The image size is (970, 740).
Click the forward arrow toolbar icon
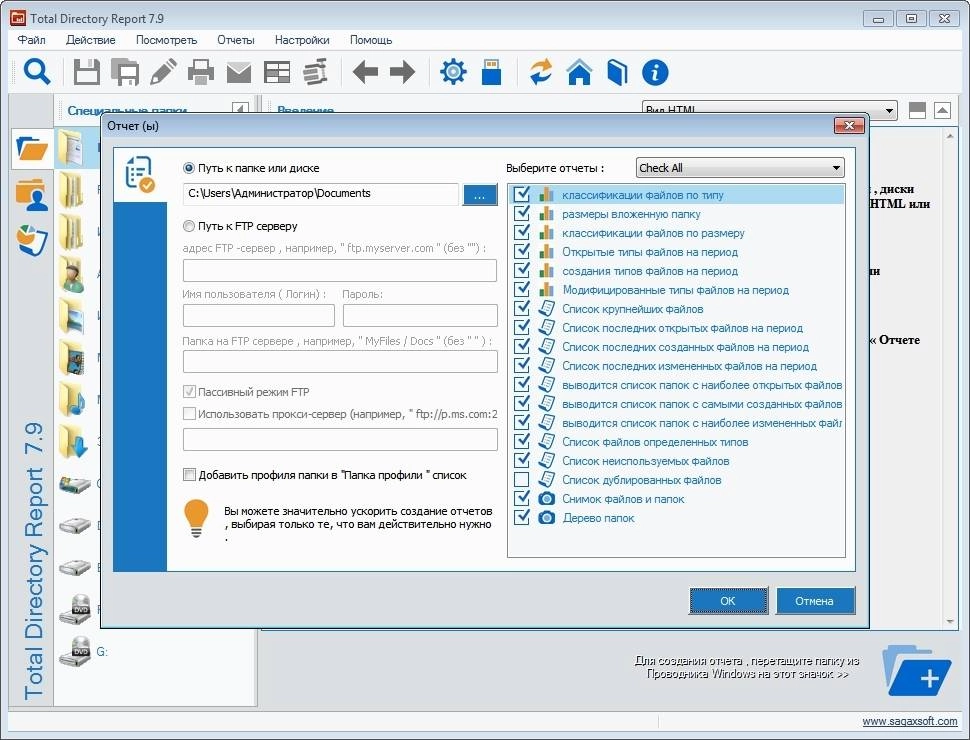403,72
